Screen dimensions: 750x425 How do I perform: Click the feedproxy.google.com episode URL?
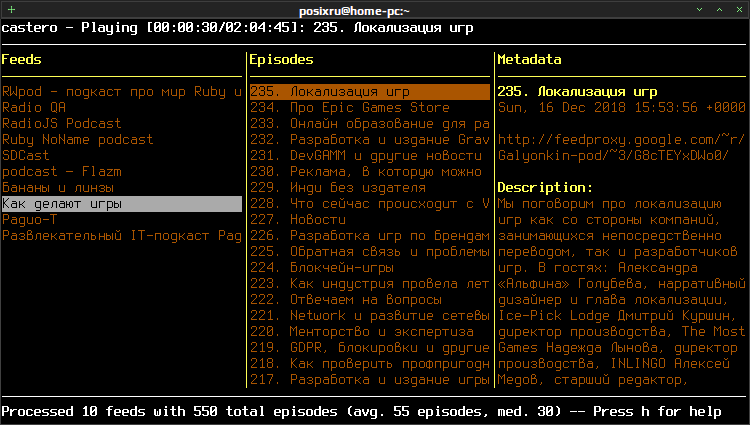coord(621,147)
